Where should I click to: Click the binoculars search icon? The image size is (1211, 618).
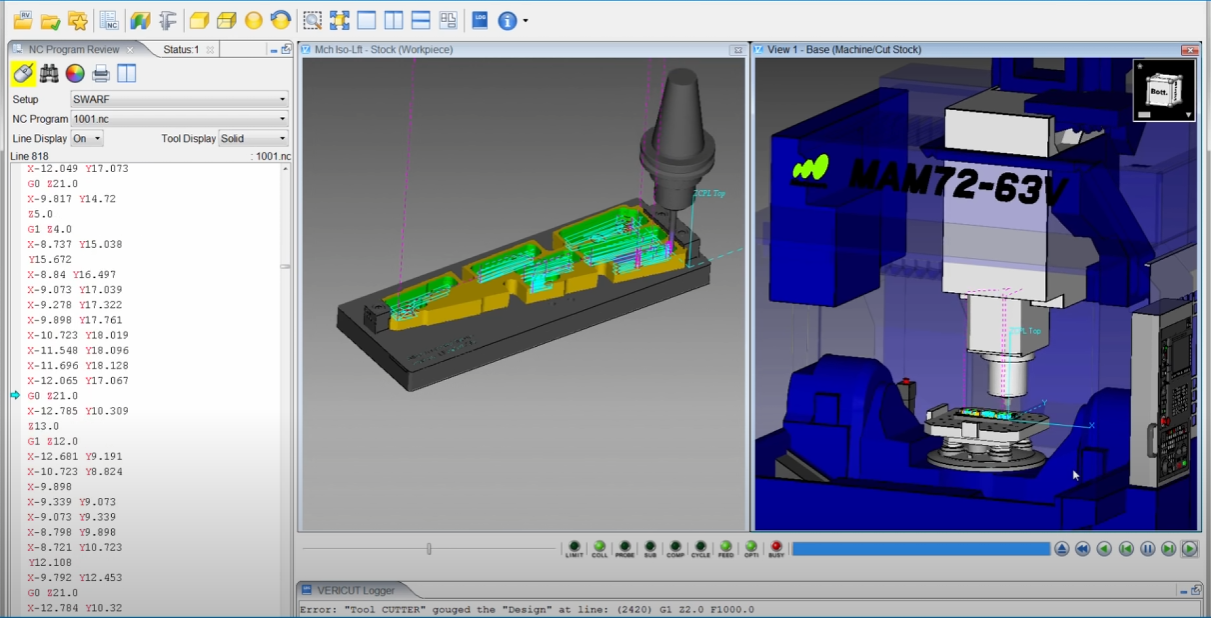click(48, 74)
